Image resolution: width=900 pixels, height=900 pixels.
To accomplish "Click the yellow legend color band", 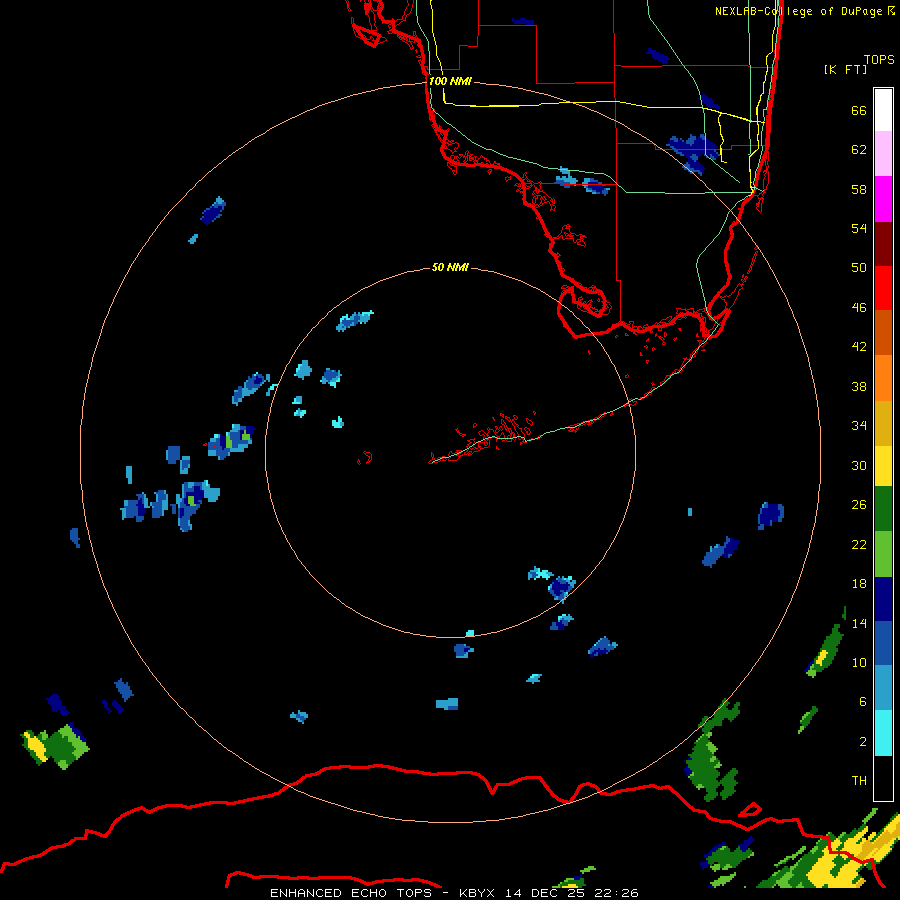I will pos(883,466).
